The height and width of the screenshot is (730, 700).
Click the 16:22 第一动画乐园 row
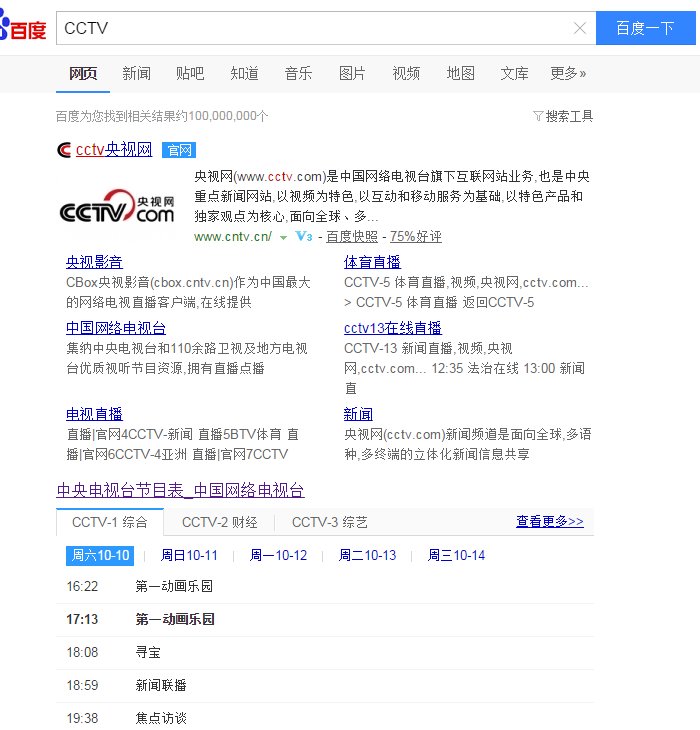tap(325, 586)
